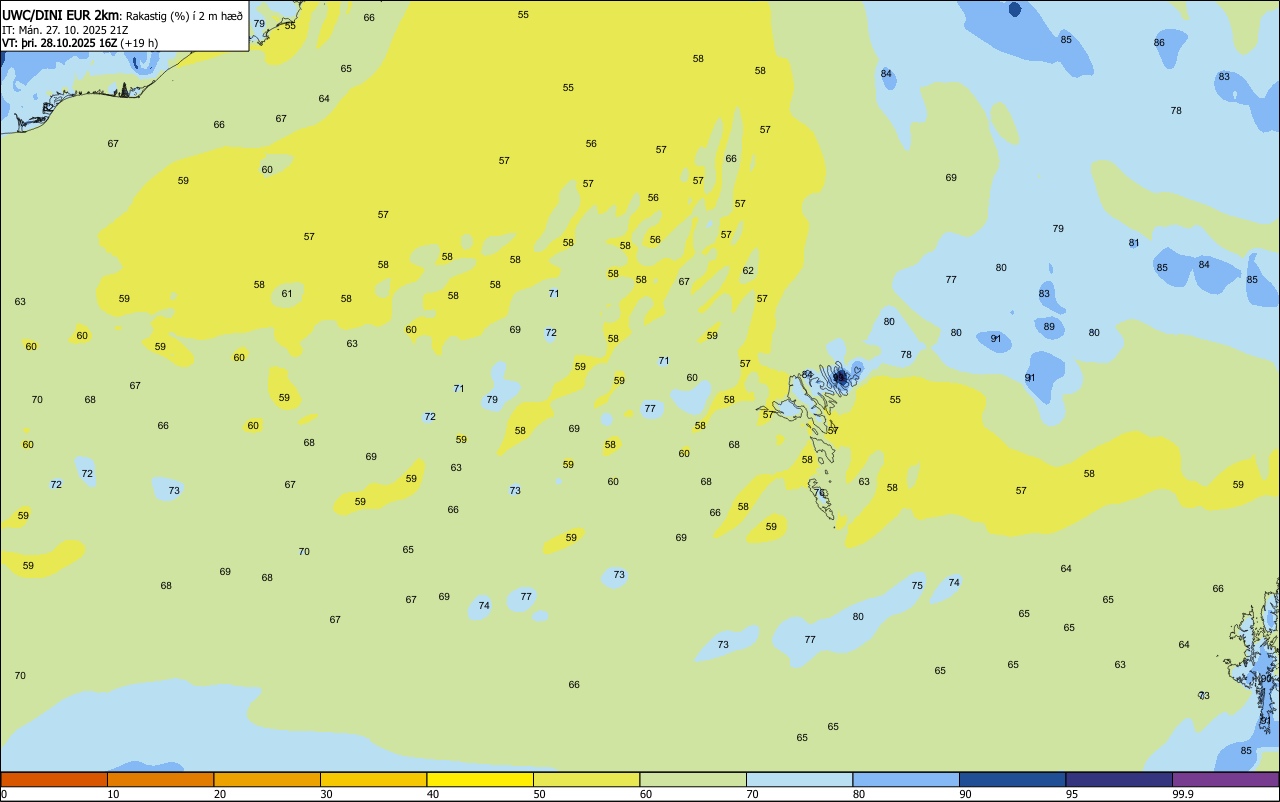
Task: Click the humidity value '89' on the map
Action: 1049,327
